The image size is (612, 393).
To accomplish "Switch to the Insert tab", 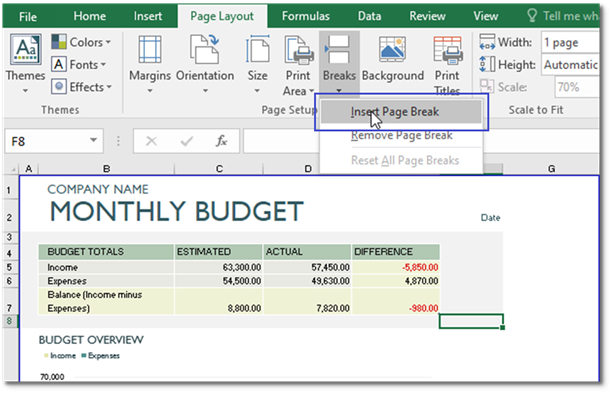I will (148, 16).
